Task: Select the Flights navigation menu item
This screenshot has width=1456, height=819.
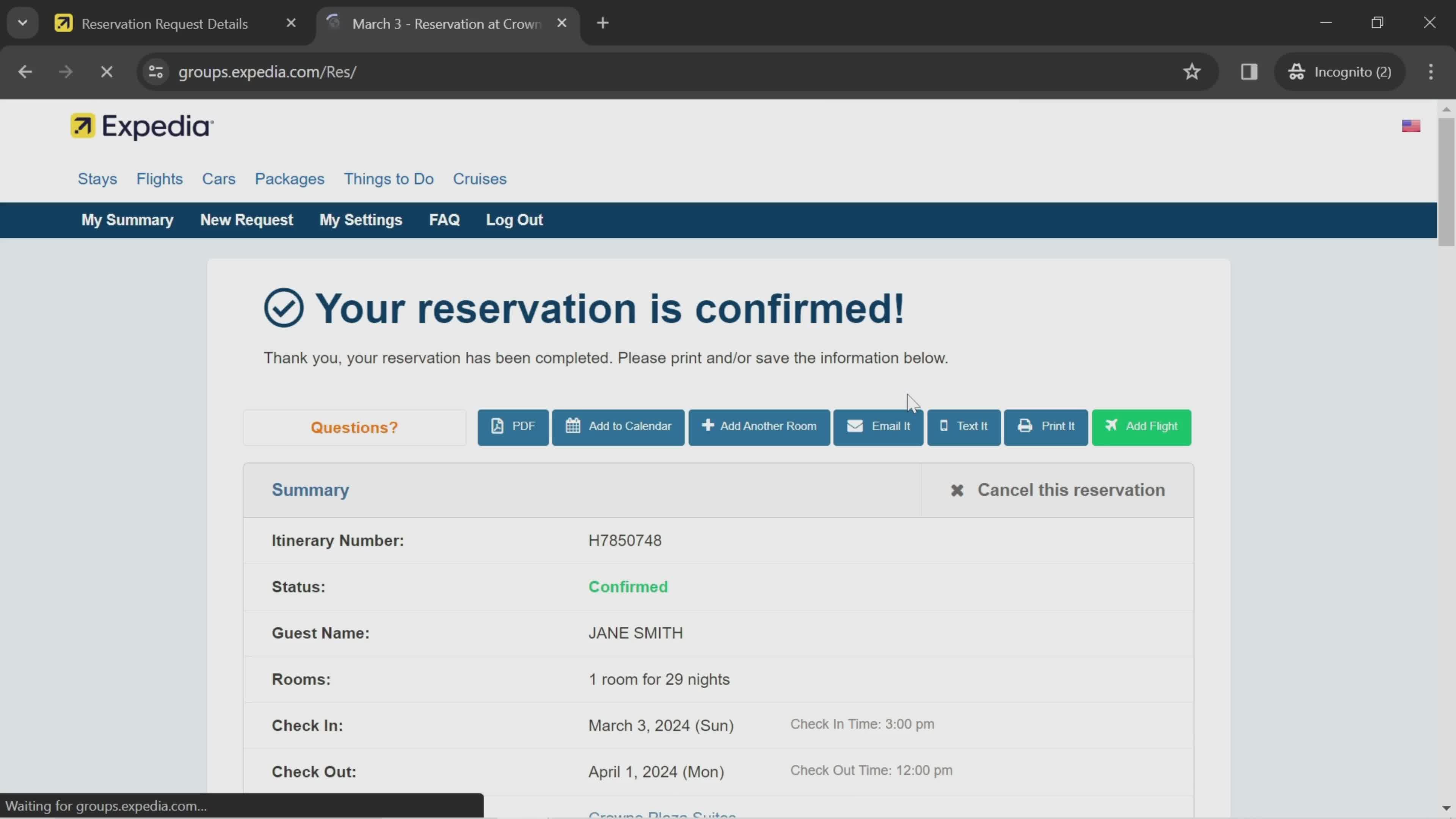Action: pyautogui.click(x=159, y=178)
